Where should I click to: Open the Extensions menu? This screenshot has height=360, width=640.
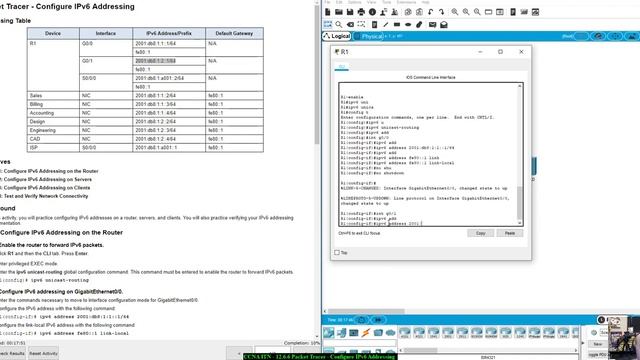click(407, 2)
